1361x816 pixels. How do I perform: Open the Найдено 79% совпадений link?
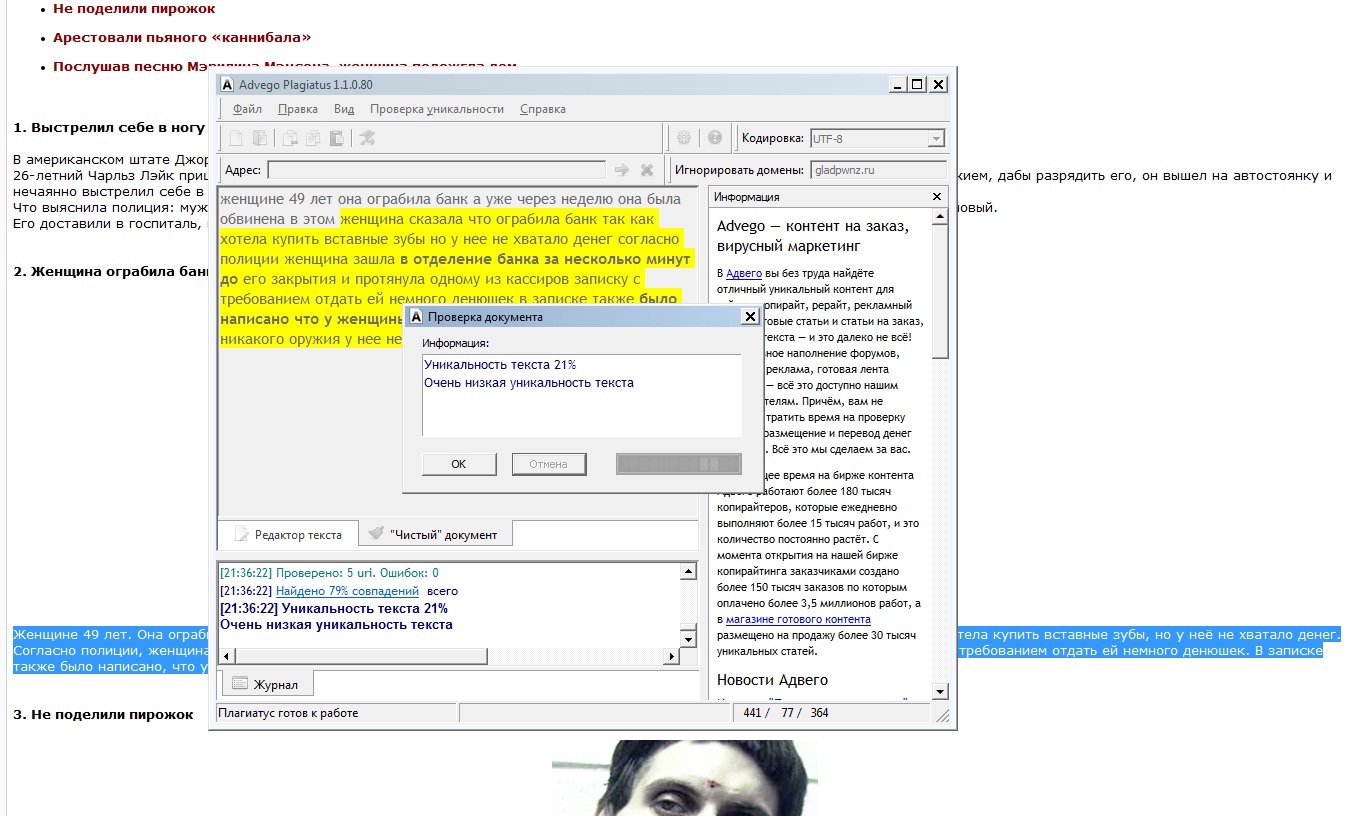click(x=346, y=591)
